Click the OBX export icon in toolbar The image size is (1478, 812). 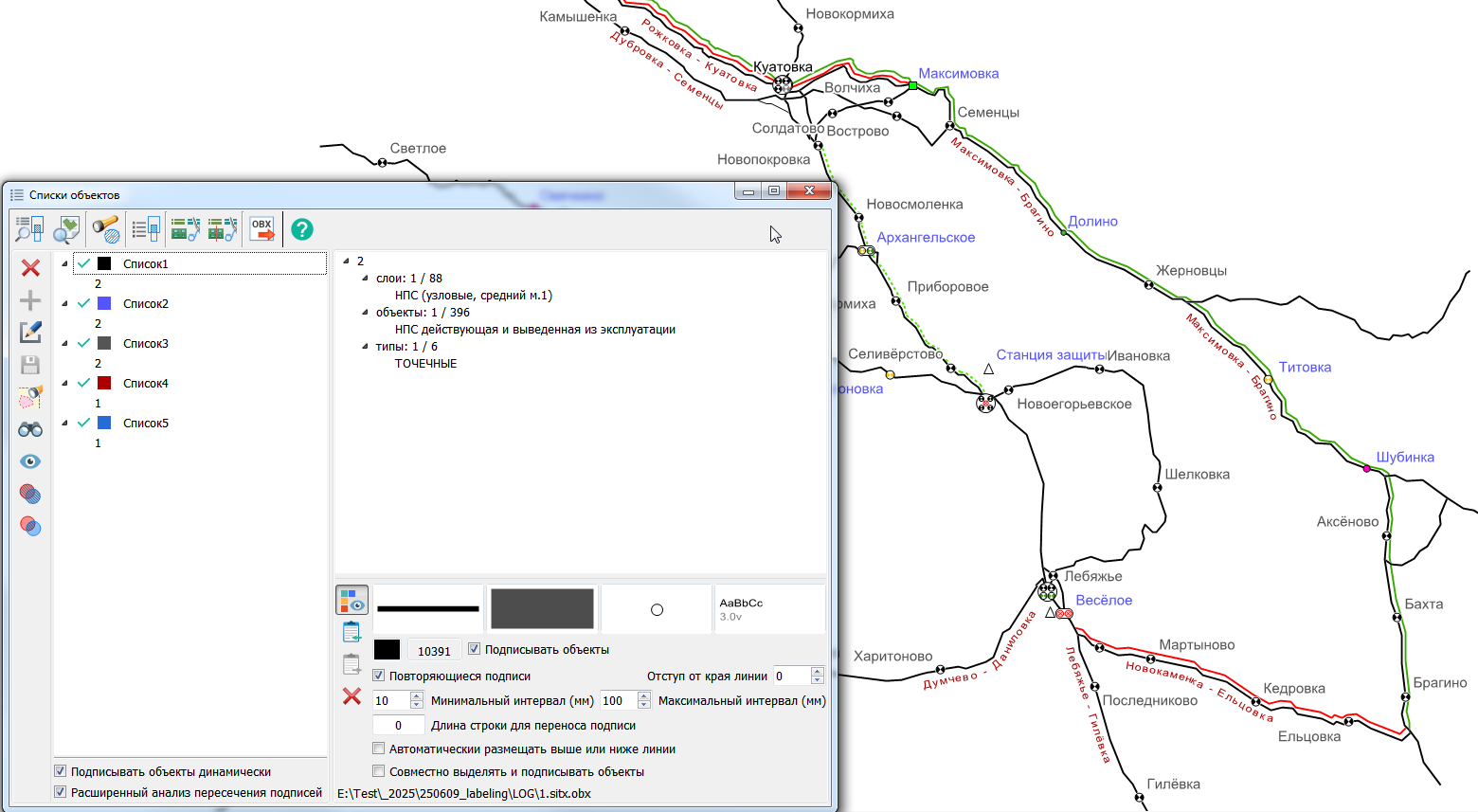261,229
